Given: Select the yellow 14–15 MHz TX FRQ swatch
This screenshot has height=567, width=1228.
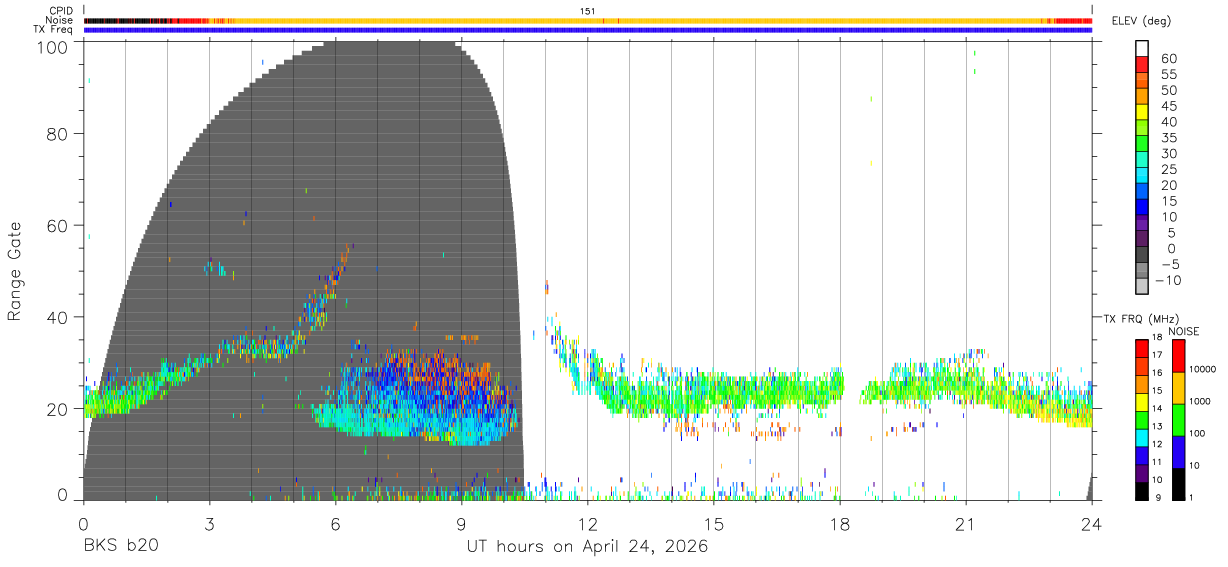Looking at the screenshot, I should point(1141,401).
